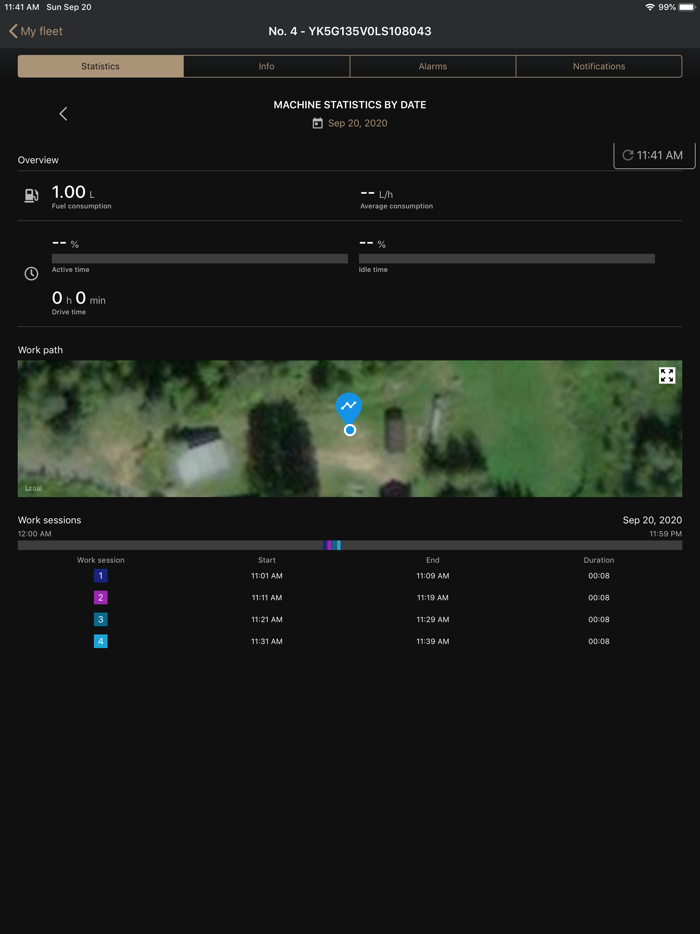Refresh statistics at 11:41 AM
Screen dimensions: 700x934
coord(654,155)
